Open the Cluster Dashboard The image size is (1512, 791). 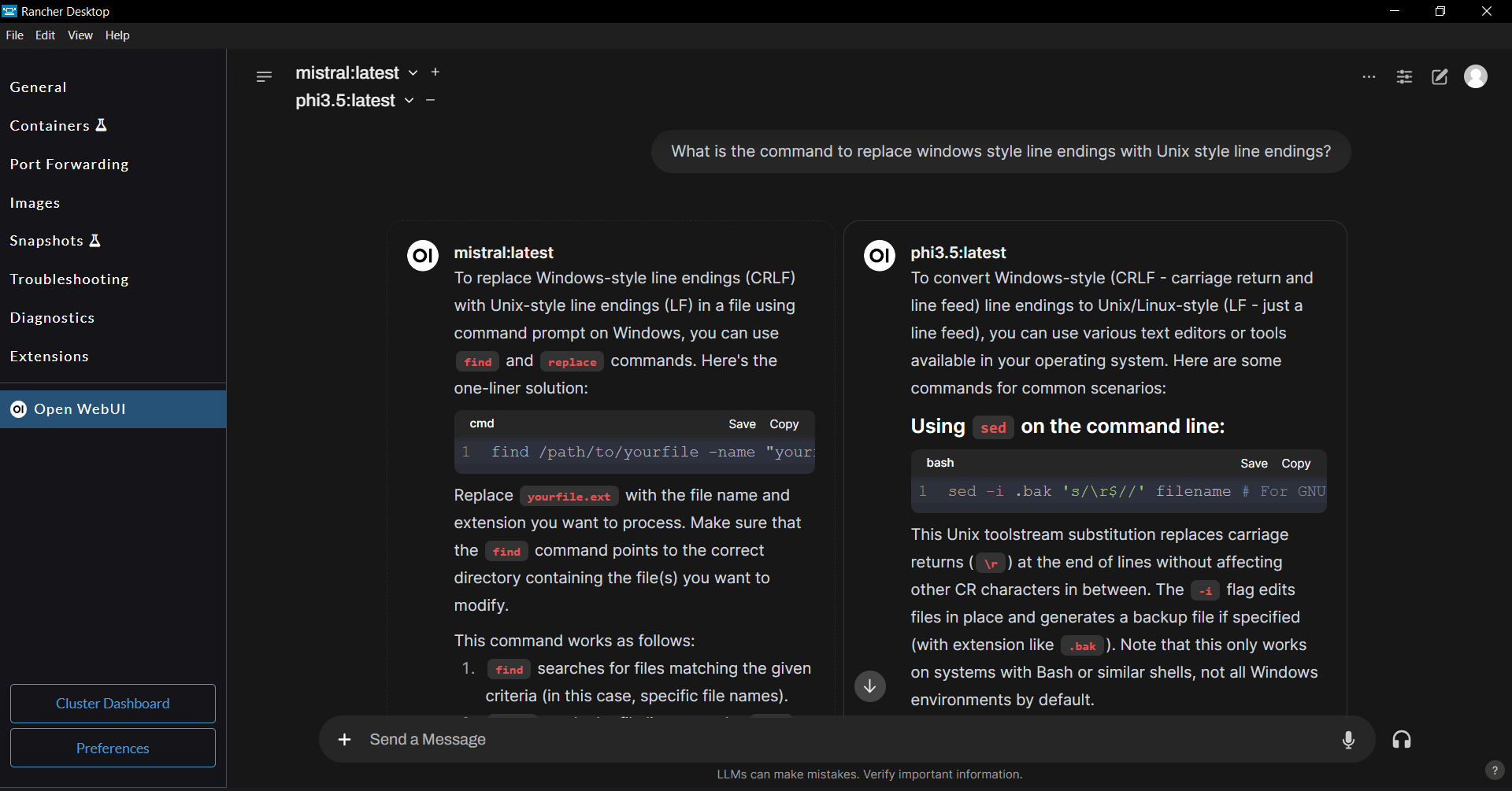tap(113, 704)
